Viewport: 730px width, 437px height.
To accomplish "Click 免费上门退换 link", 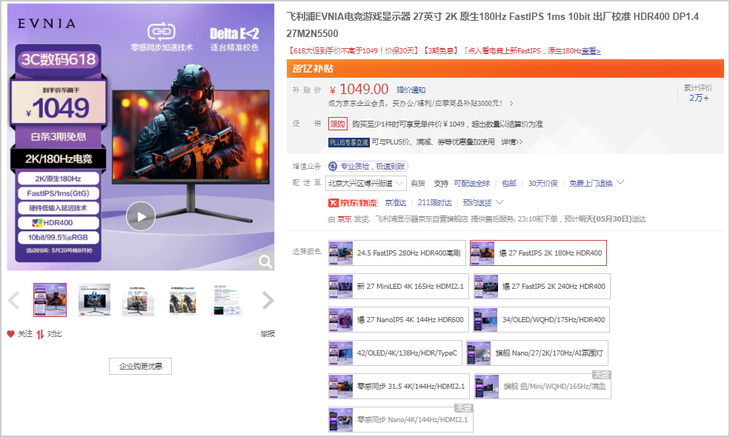I will point(590,183).
